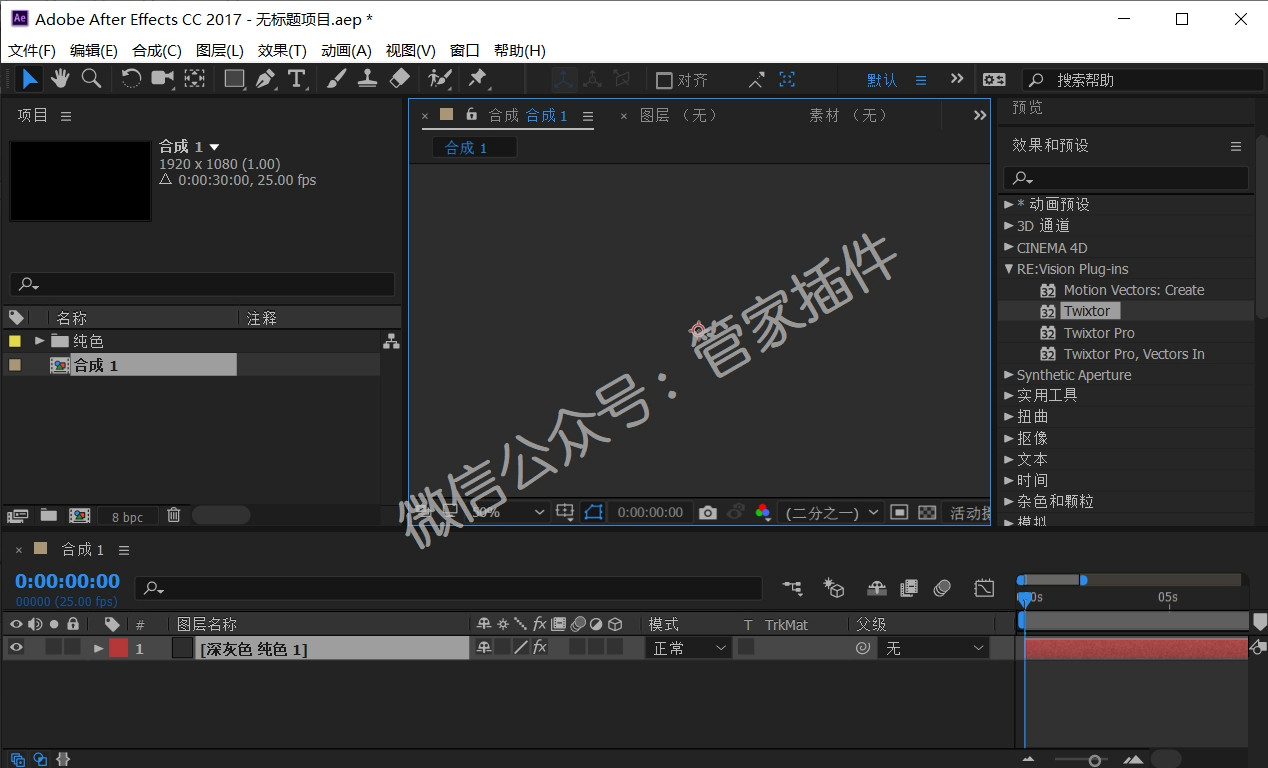Toggle the lock on 合成 1 viewer tab

(471, 115)
